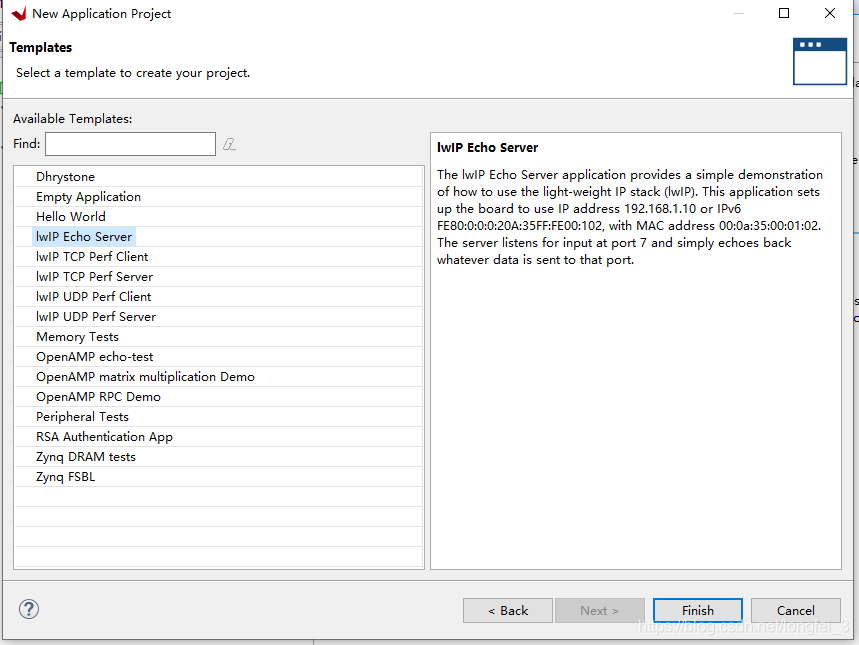The width and height of the screenshot is (859, 645).
Task: Select the Zynq DRAM tests template
Action: (x=219, y=456)
